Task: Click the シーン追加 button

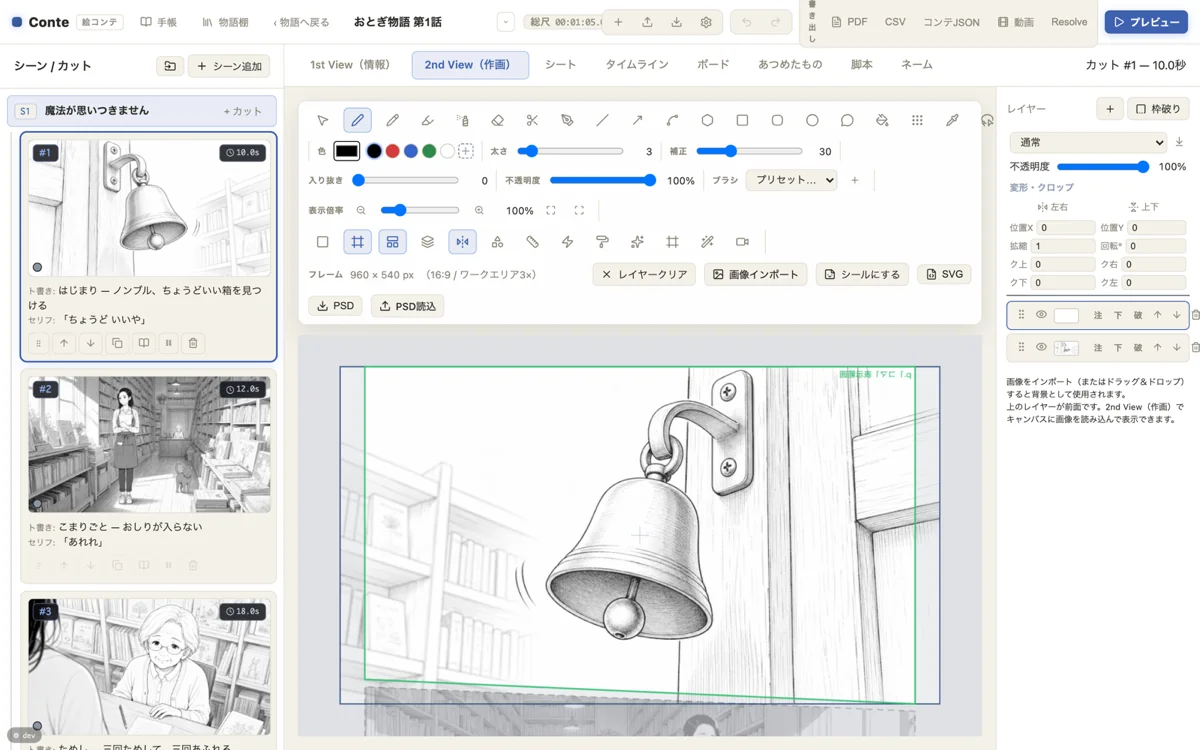Action: point(229,66)
